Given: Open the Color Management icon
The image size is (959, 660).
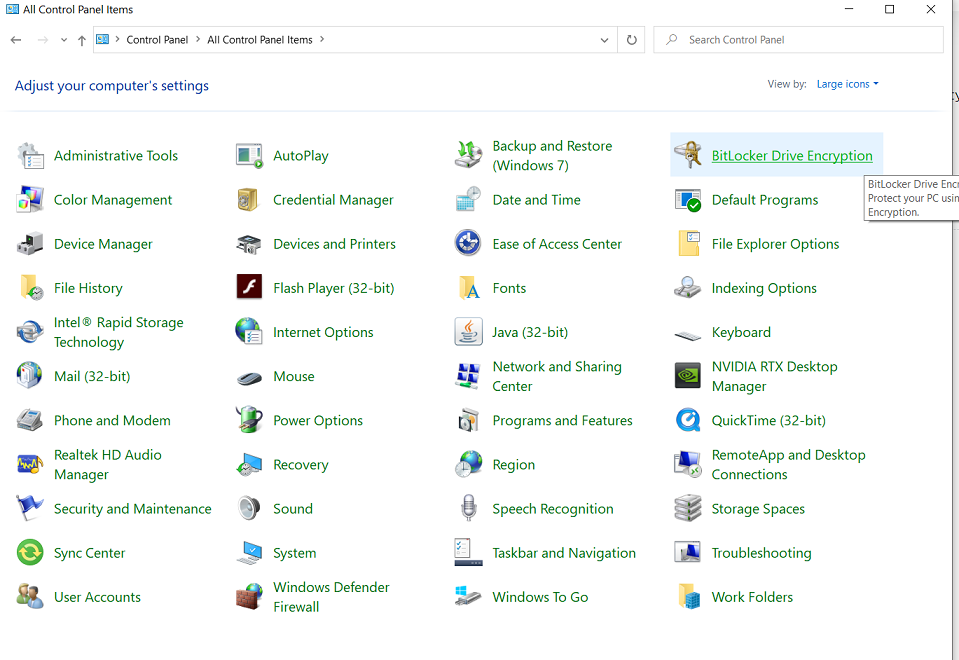Looking at the screenshot, I should tap(31, 200).
